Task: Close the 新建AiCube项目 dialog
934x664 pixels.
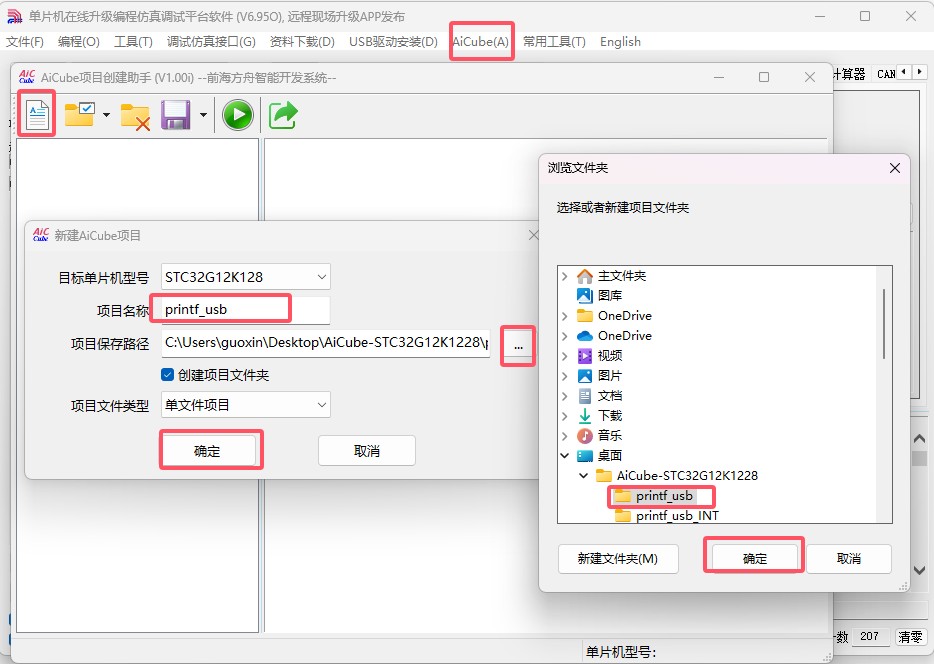Action: (x=533, y=235)
